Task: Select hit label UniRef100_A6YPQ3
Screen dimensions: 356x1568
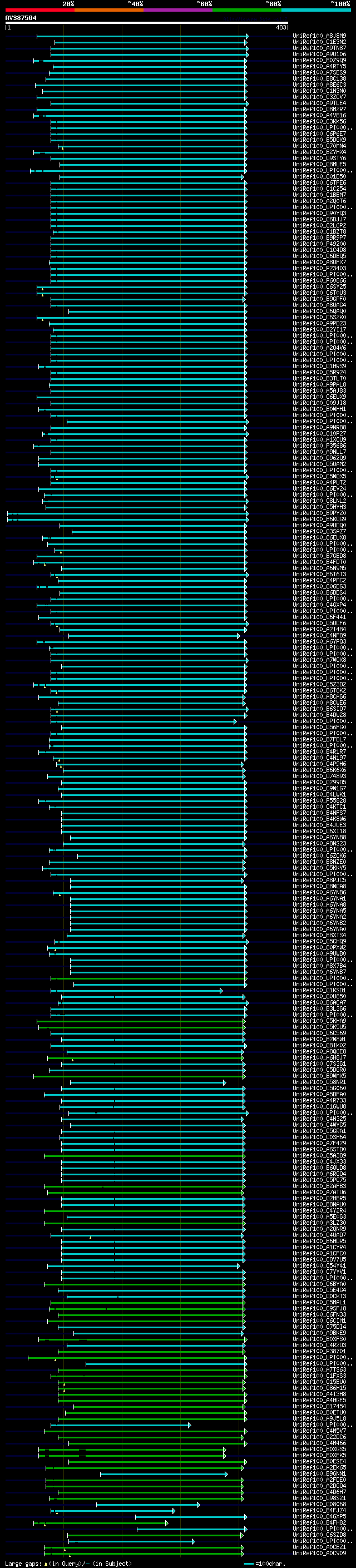Action: (x=319, y=641)
